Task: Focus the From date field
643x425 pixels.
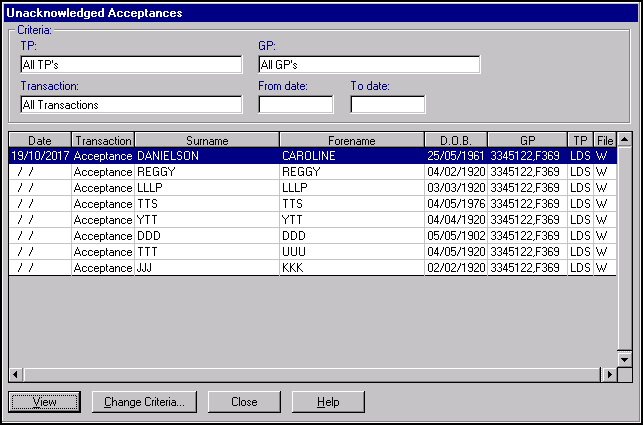Action: (x=295, y=105)
